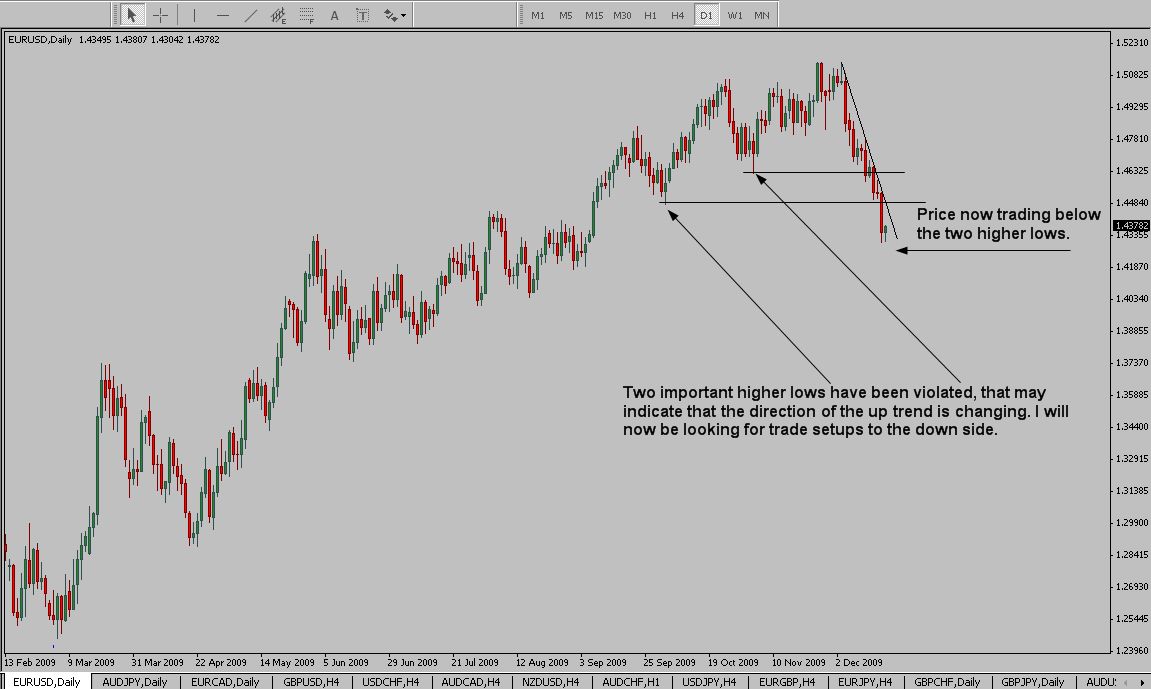Toggle the M15 timeframe button
Screen dimensions: 1151x689
pos(594,15)
